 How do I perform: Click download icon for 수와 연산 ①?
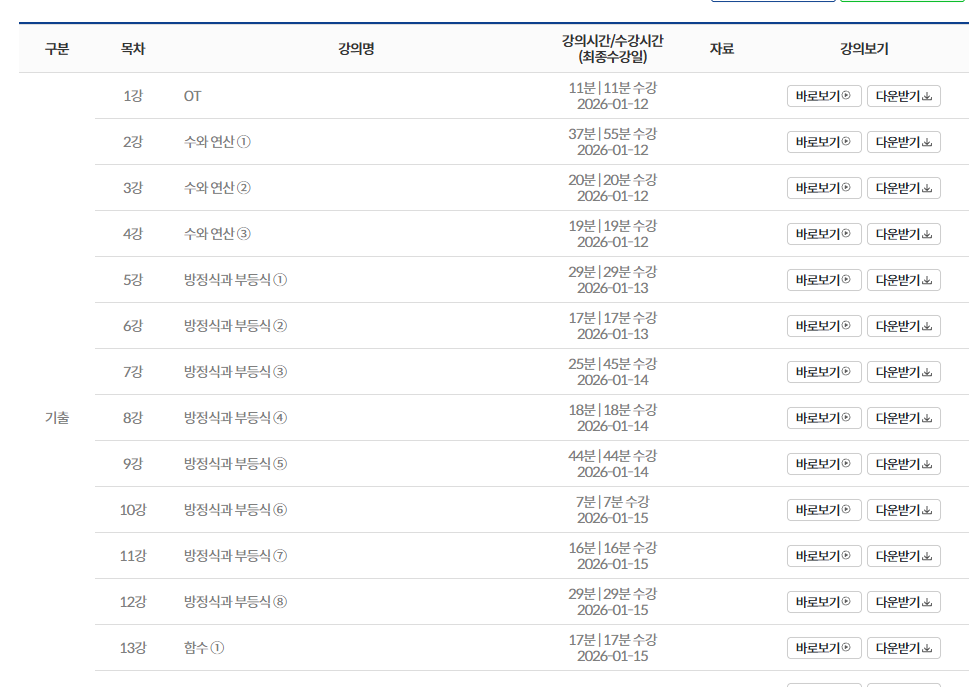[927, 142]
